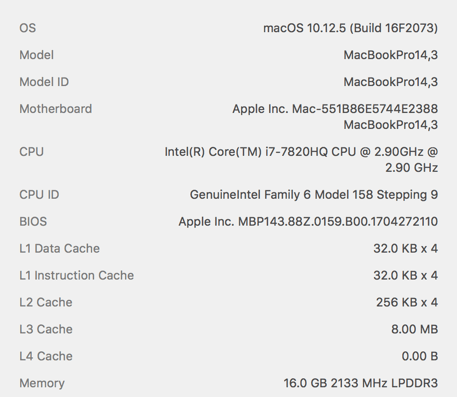Click the Model ID label
This screenshot has height=397, width=457.
tap(44, 82)
